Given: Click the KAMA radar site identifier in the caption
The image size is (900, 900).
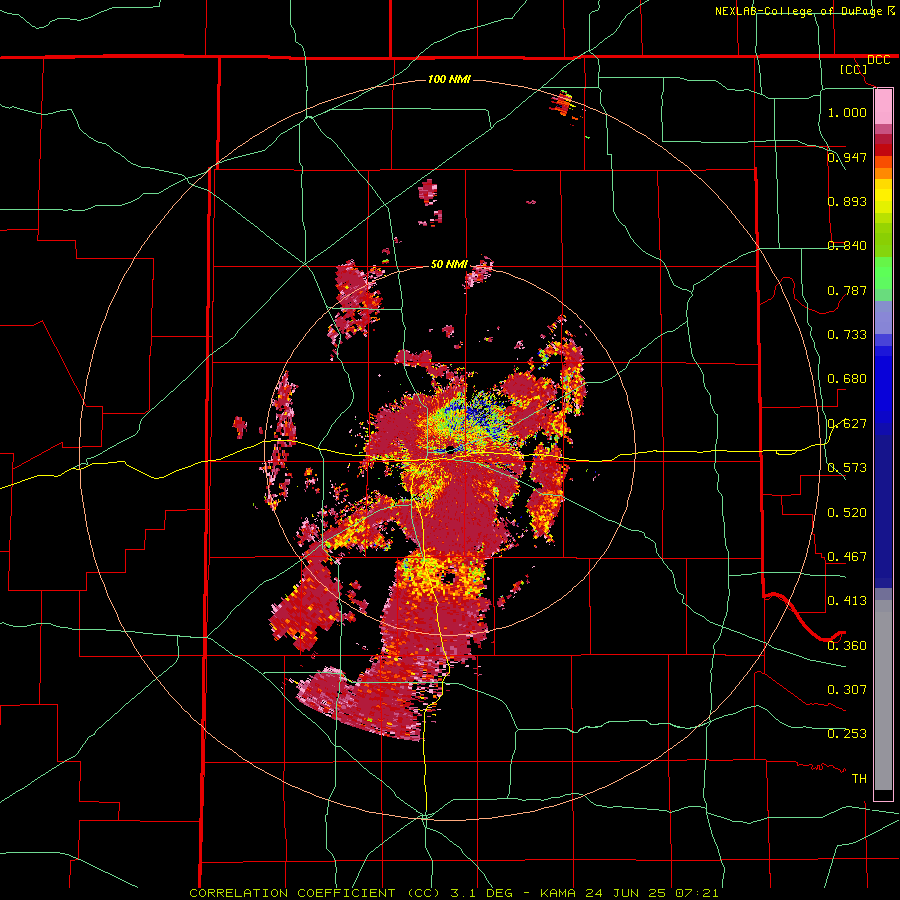Looking at the screenshot, I should coord(557,893).
